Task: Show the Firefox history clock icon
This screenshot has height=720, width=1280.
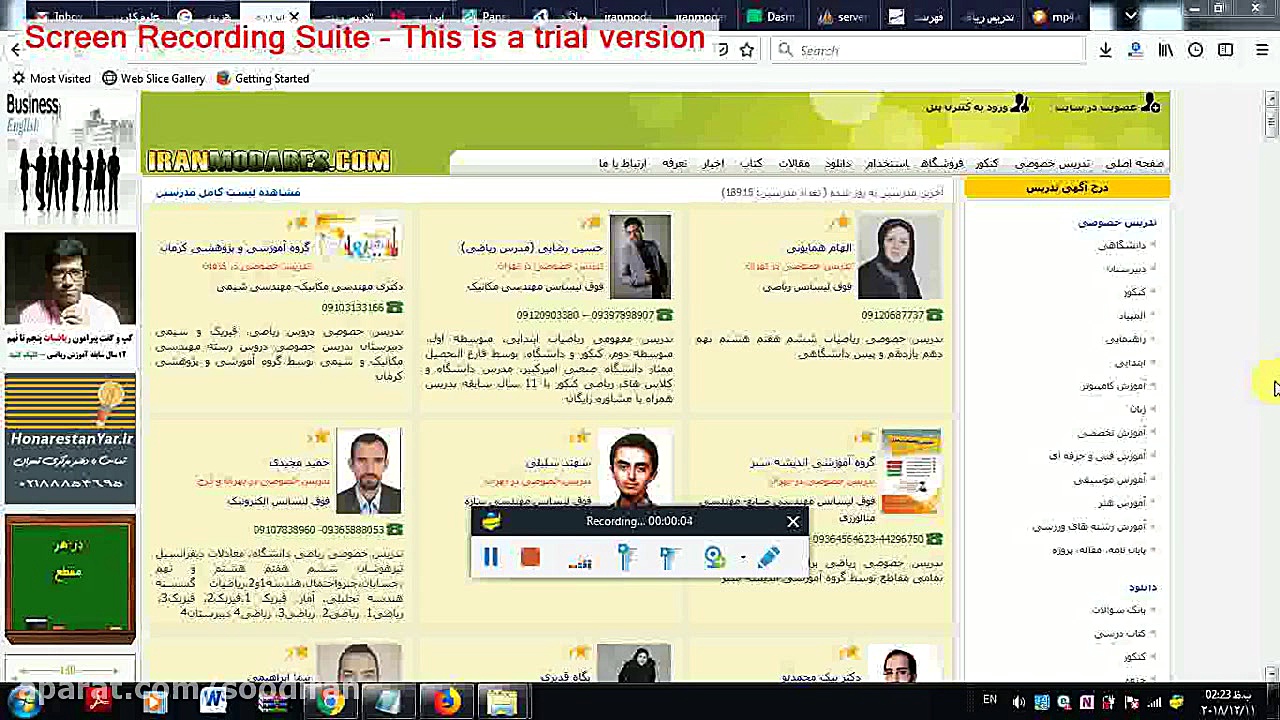Action: pos(1196,50)
